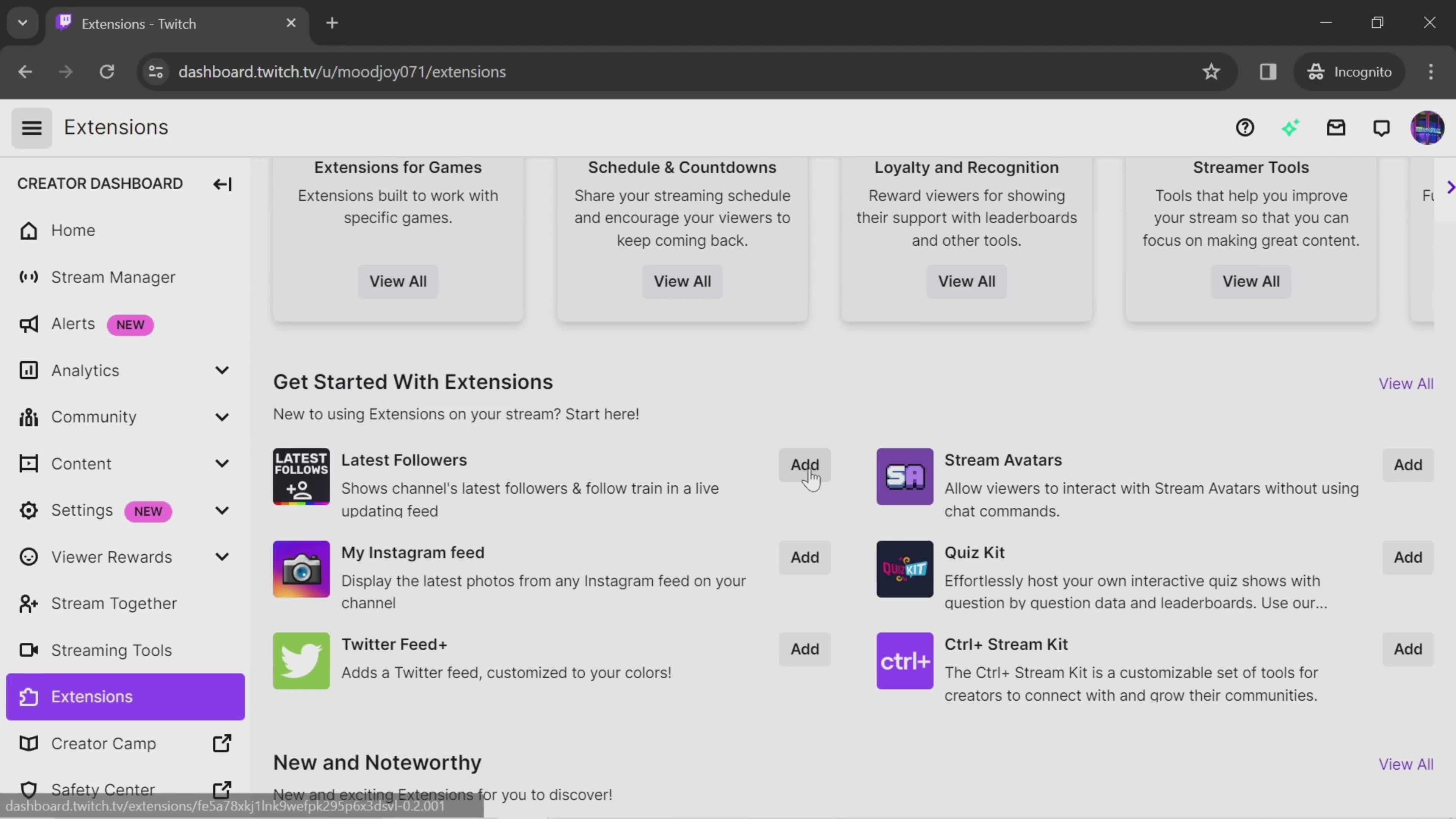Viewport: 1456px width, 819px height.
Task: Click the address bar URL
Action: (x=342, y=72)
